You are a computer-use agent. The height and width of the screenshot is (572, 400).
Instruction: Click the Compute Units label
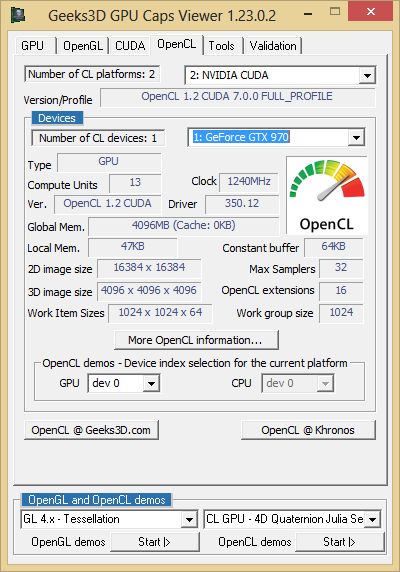[x=62, y=185]
